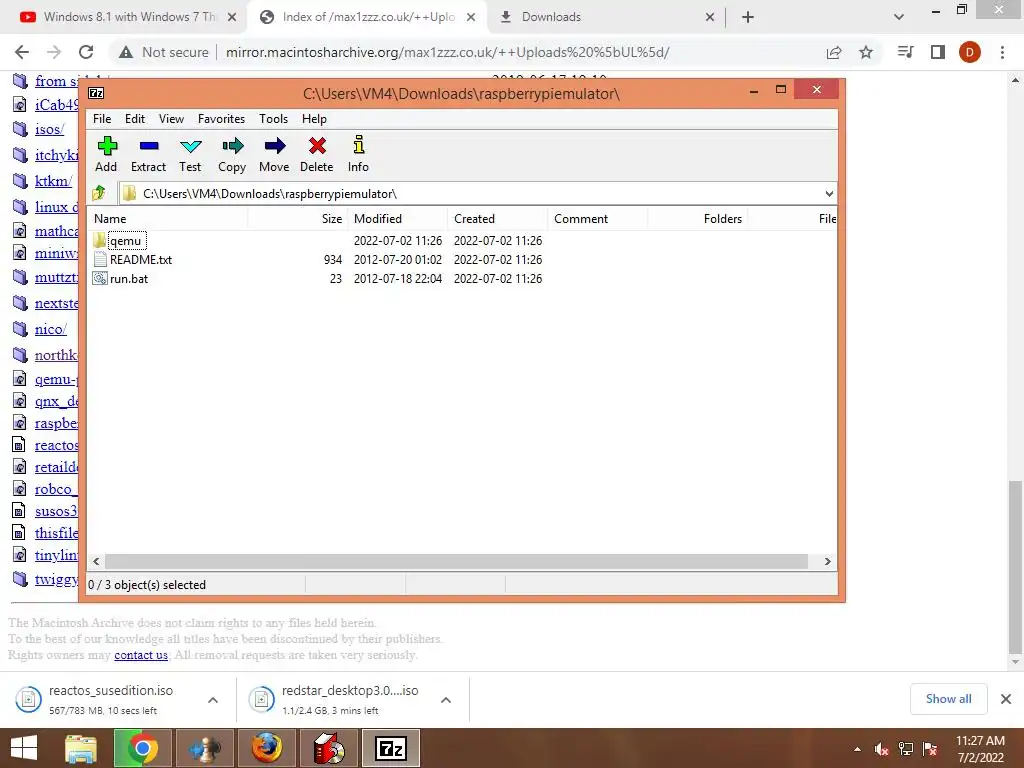Close the Downloads tab

(710, 18)
